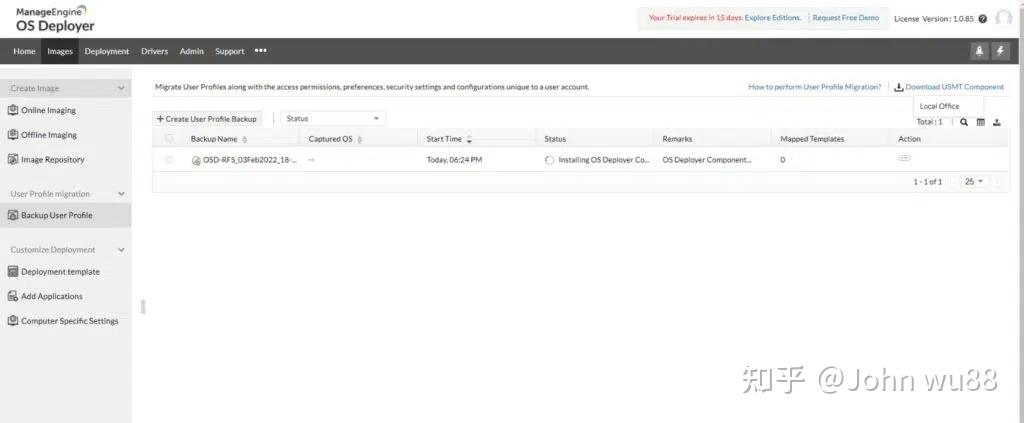Open the Status filter dropdown

(x=333, y=119)
